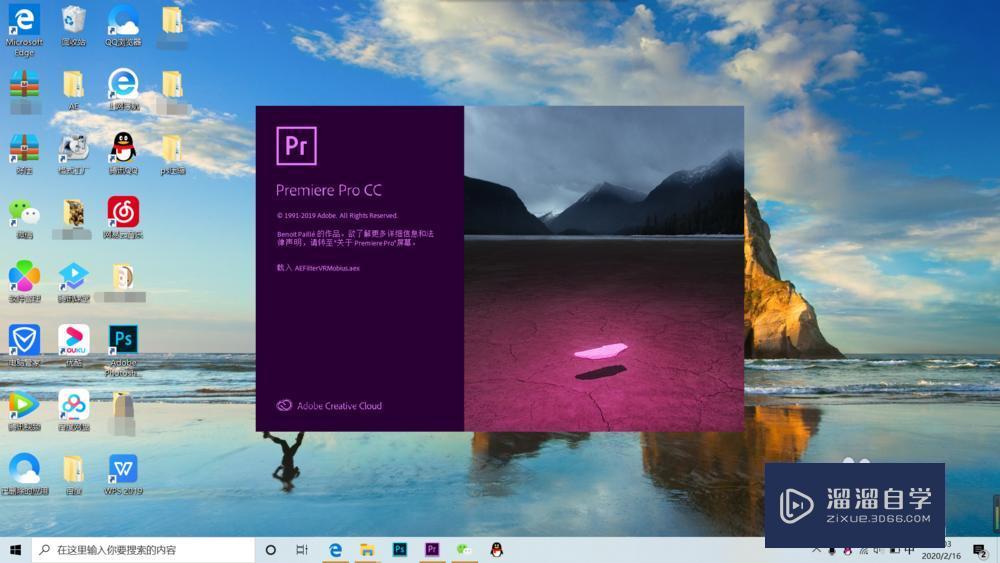The width and height of the screenshot is (1000, 563).
Task: Open folder with dark photo thumbnail
Action: [73, 212]
